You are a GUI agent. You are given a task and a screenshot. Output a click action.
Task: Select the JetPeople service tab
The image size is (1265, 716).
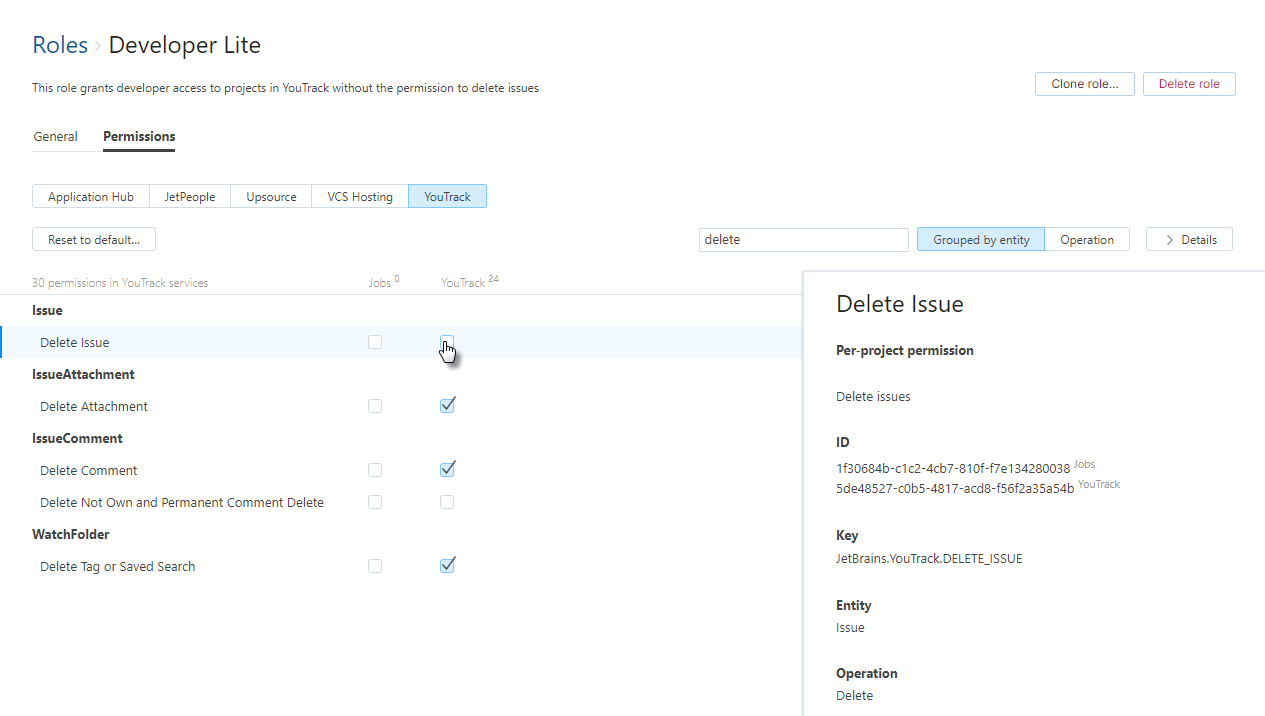(x=189, y=196)
